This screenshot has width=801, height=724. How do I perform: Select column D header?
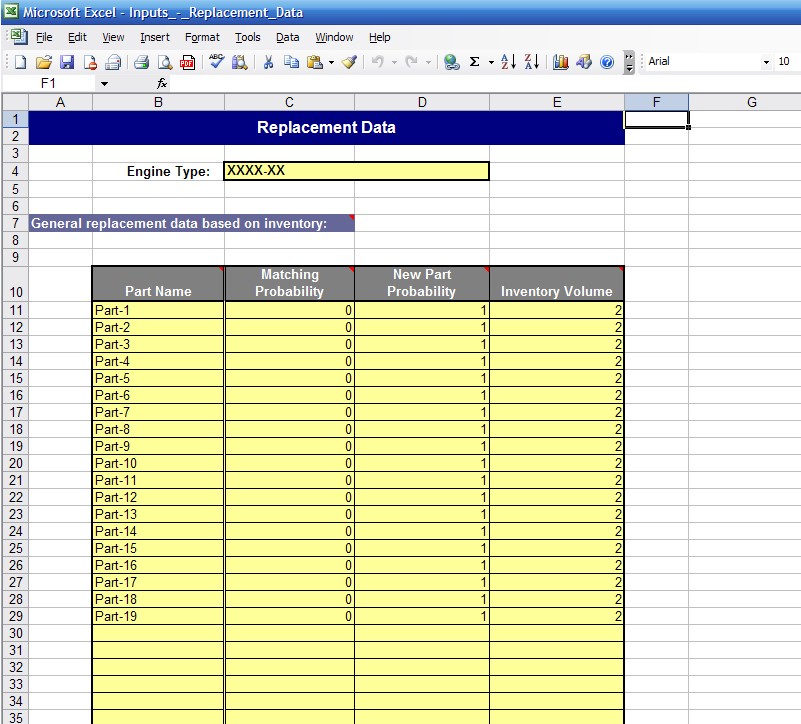[x=422, y=102]
